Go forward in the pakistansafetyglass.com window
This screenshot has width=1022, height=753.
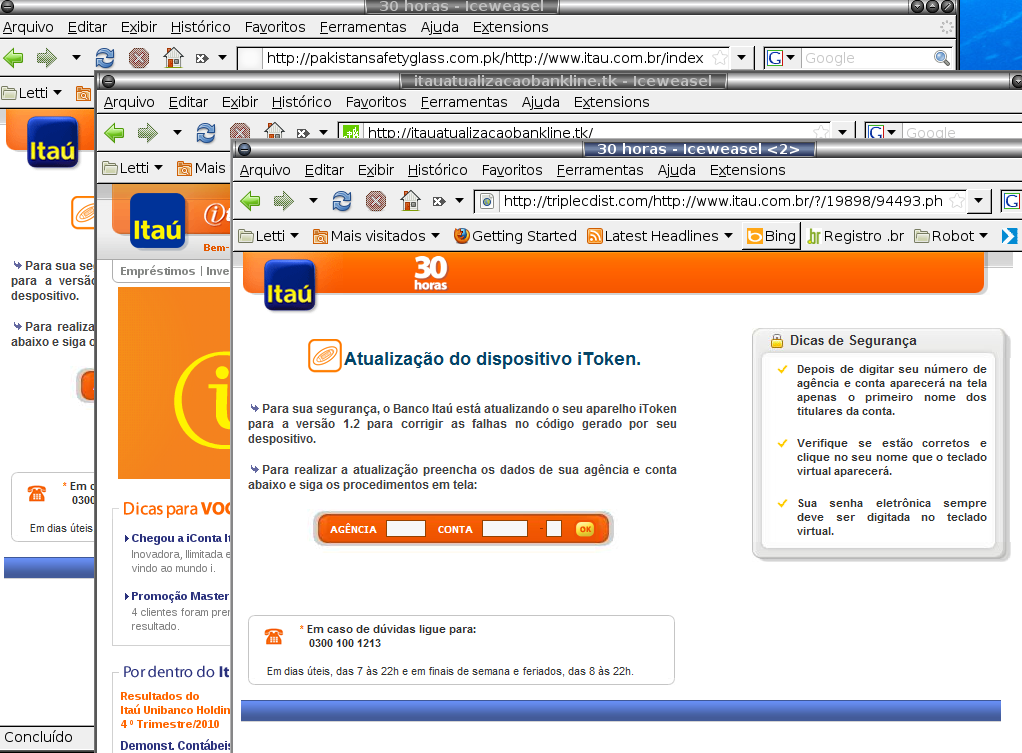[x=46, y=58]
